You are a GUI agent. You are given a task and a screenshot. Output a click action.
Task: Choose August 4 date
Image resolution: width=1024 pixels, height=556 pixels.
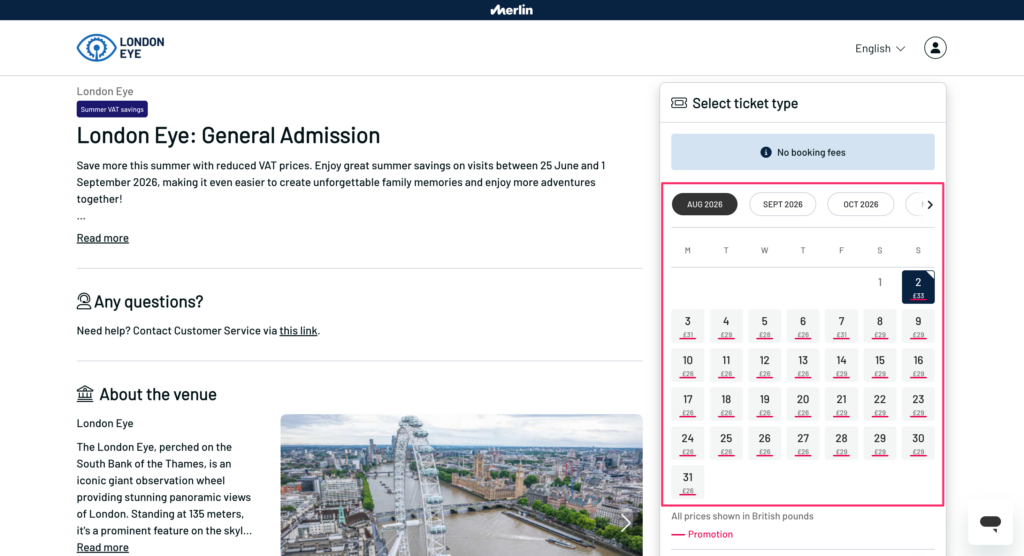(x=726, y=326)
